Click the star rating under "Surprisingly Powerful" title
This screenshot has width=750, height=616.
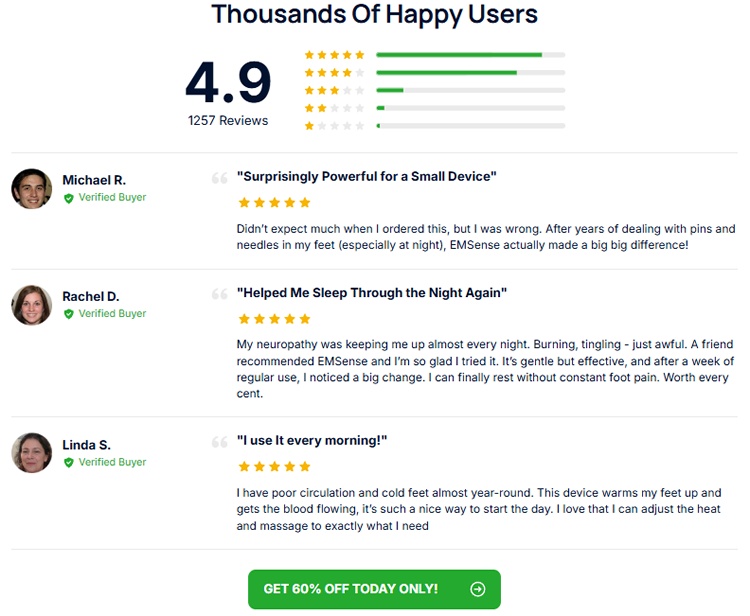click(x=274, y=203)
